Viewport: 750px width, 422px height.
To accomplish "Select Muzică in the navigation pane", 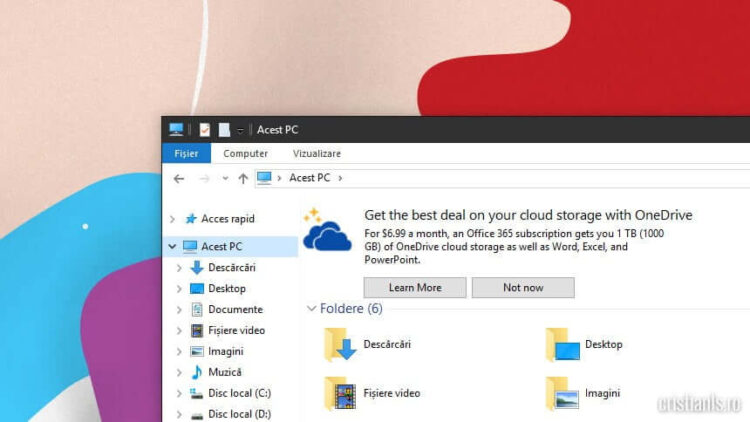I will point(224,372).
